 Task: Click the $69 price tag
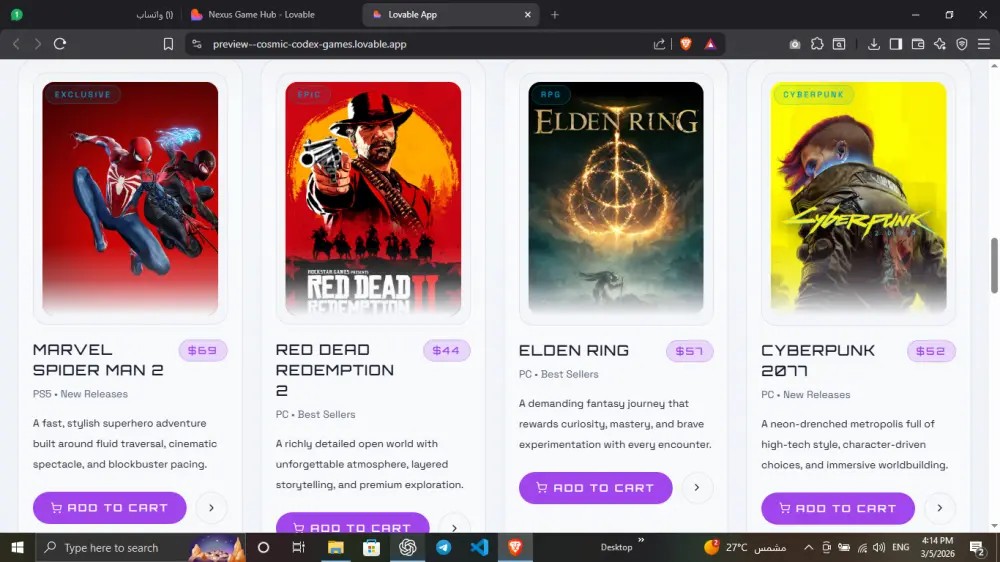click(x=203, y=350)
